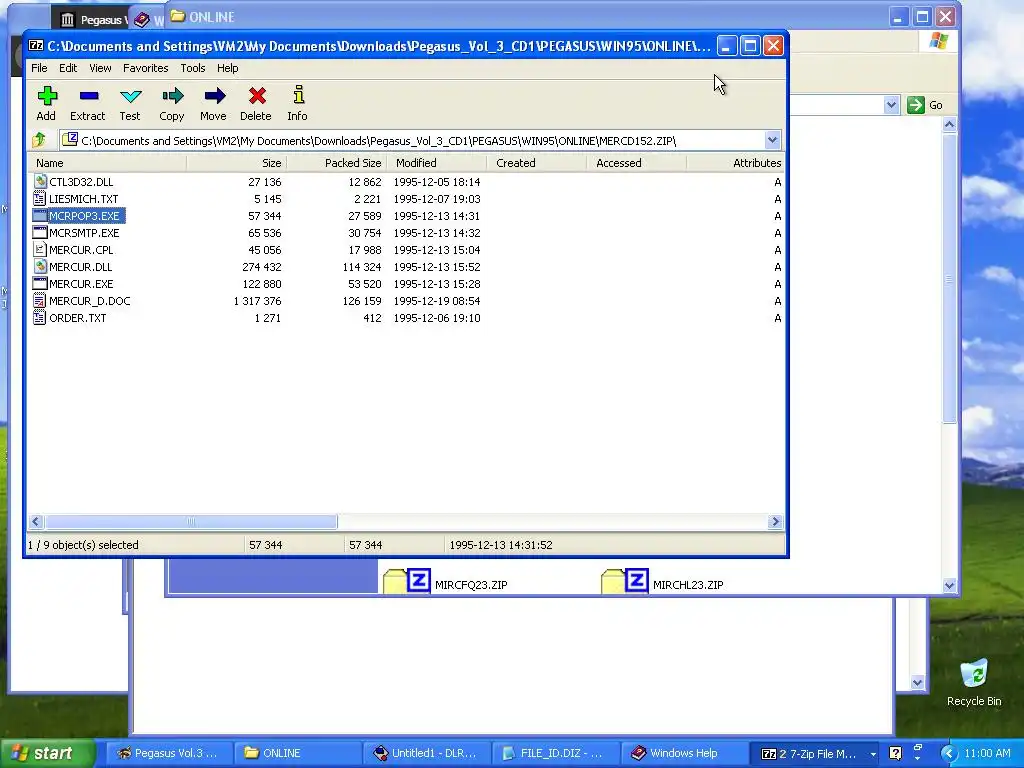Open the File menu
The width and height of the screenshot is (1024, 768).
click(x=39, y=68)
